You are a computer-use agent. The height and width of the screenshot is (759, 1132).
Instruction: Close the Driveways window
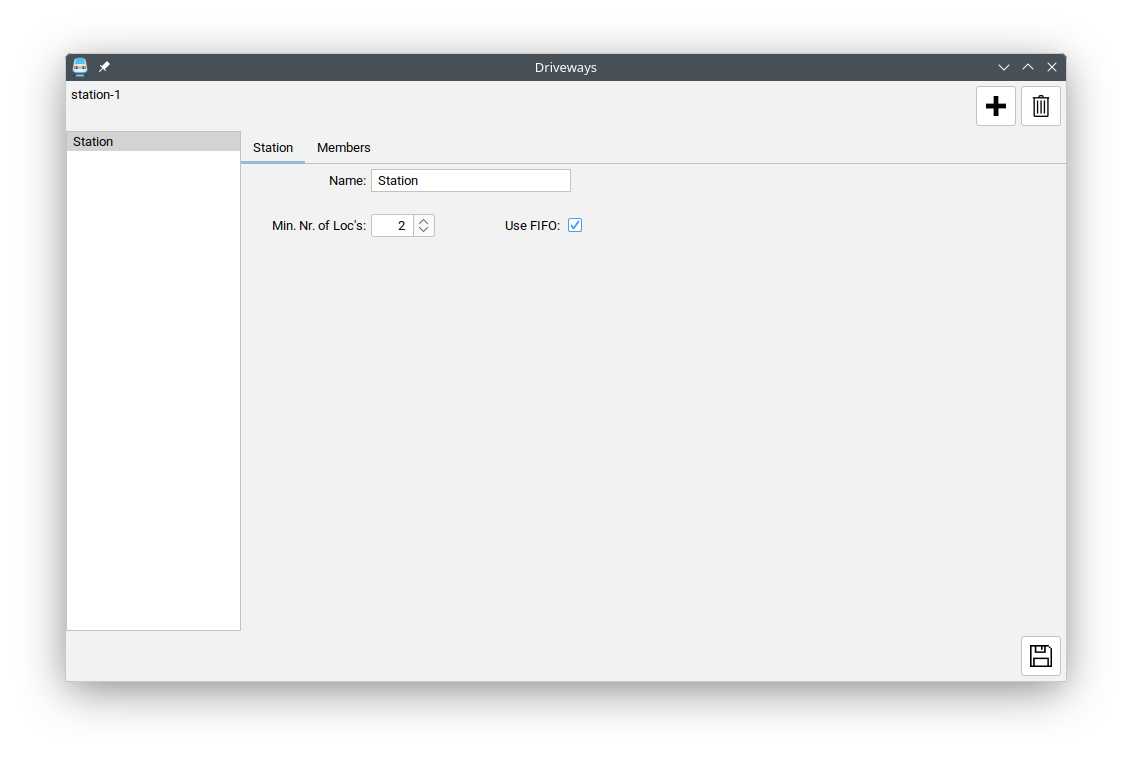pyautogui.click(x=1052, y=67)
